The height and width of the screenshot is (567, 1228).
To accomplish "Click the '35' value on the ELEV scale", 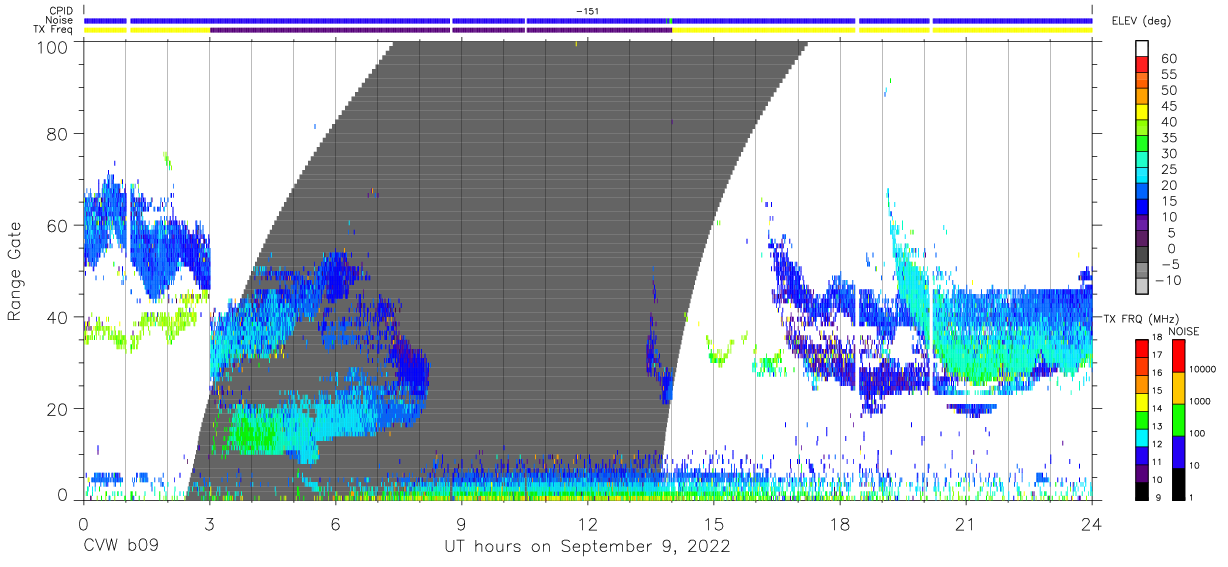I will pyautogui.click(x=1169, y=138).
